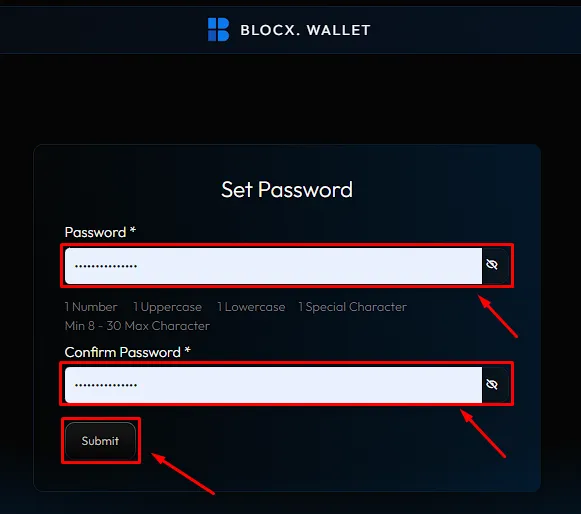Click the blue BLOCX logo icon

[218, 29]
